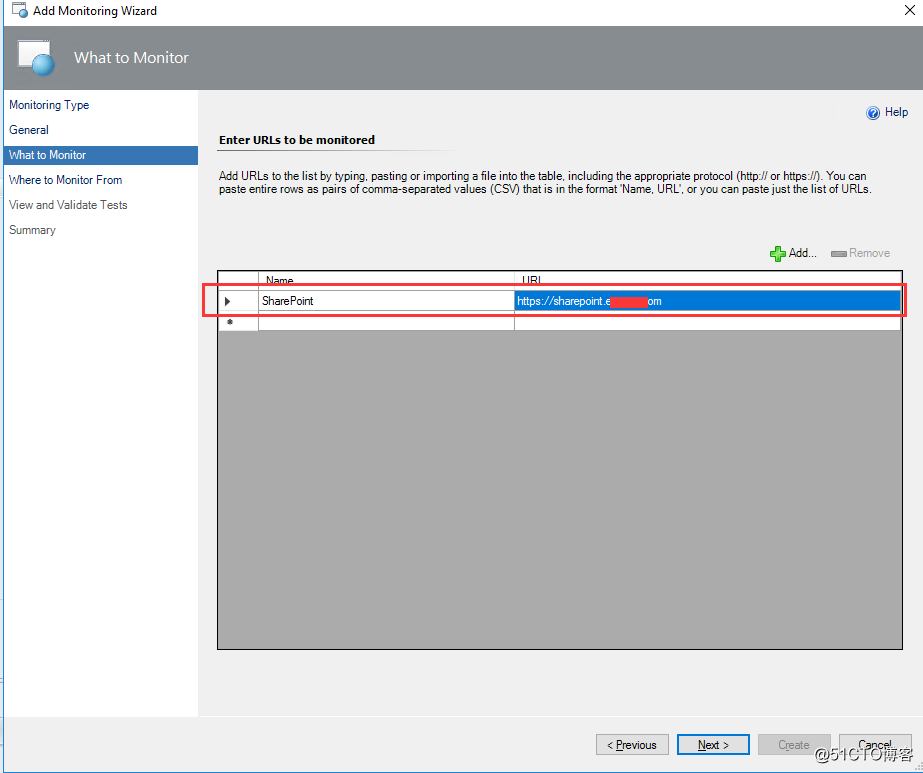Open the Help link

pyautogui.click(x=896, y=112)
